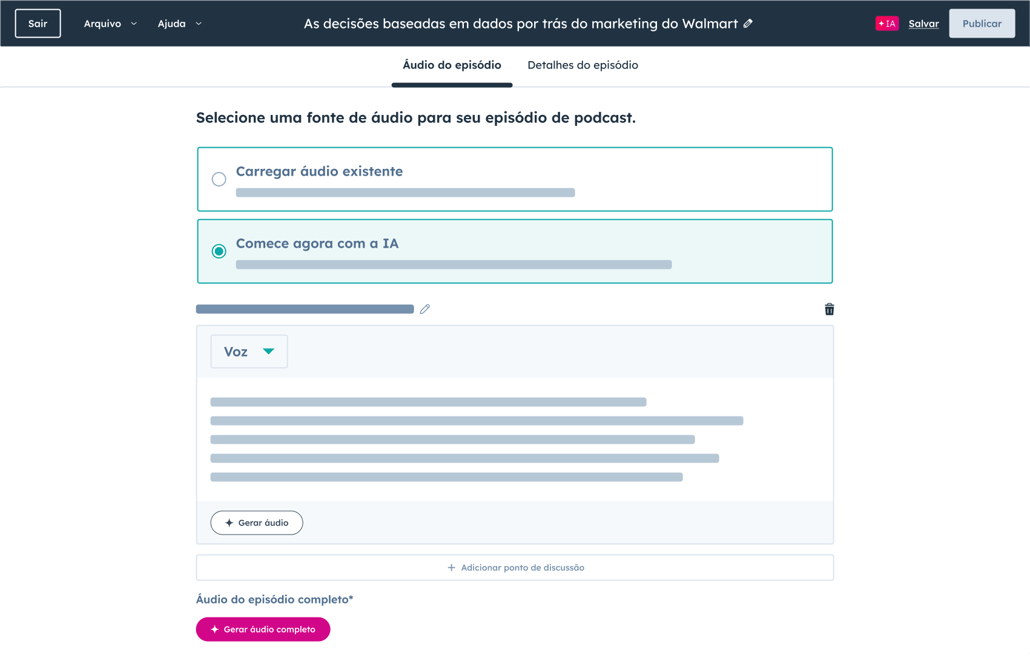The height and width of the screenshot is (661, 1030).
Task: Click plus icon for Adicionar ponto de discussão
Action: (451, 568)
